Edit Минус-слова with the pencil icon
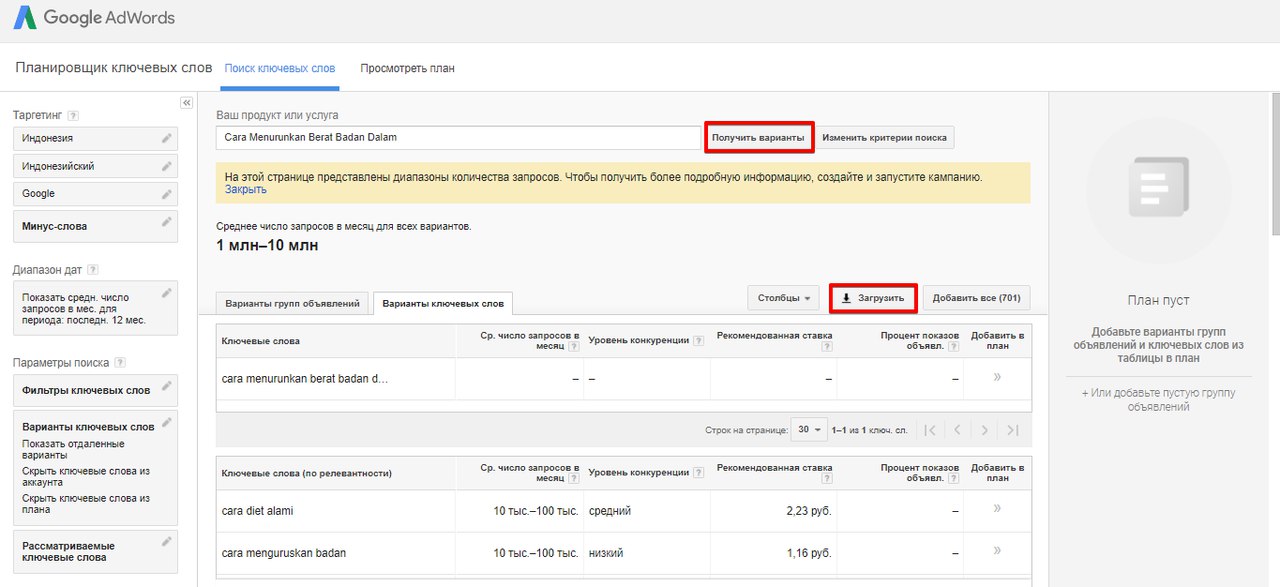1280x587 pixels. pos(167,221)
